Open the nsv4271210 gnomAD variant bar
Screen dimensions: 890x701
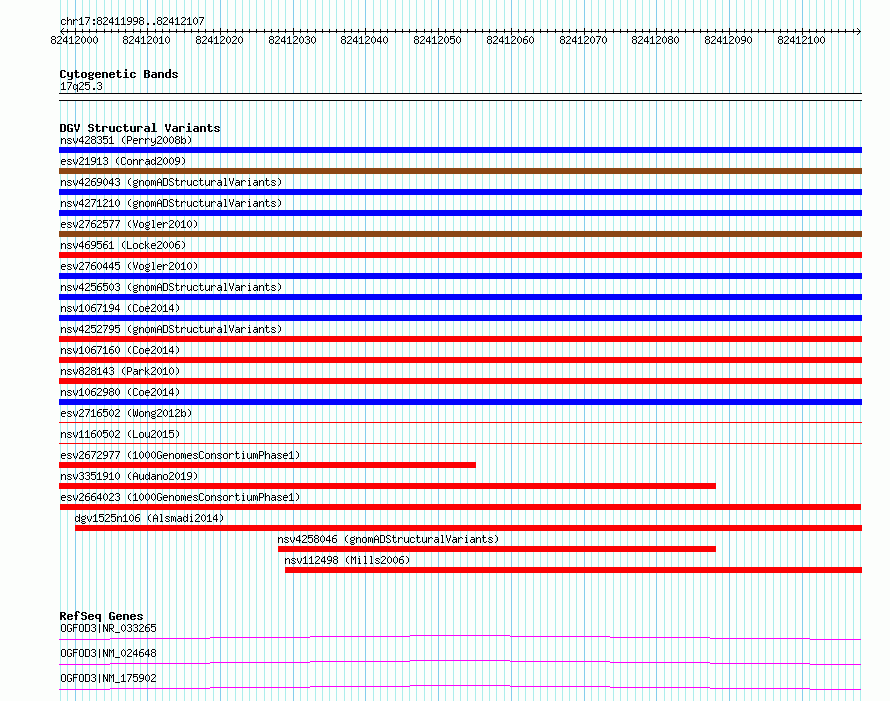coord(460,213)
